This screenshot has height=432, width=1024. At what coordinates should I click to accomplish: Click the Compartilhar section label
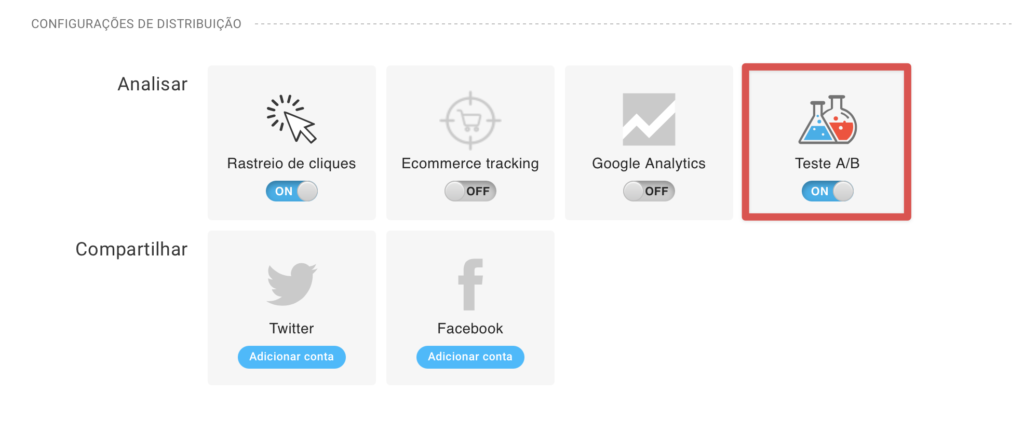point(131,250)
